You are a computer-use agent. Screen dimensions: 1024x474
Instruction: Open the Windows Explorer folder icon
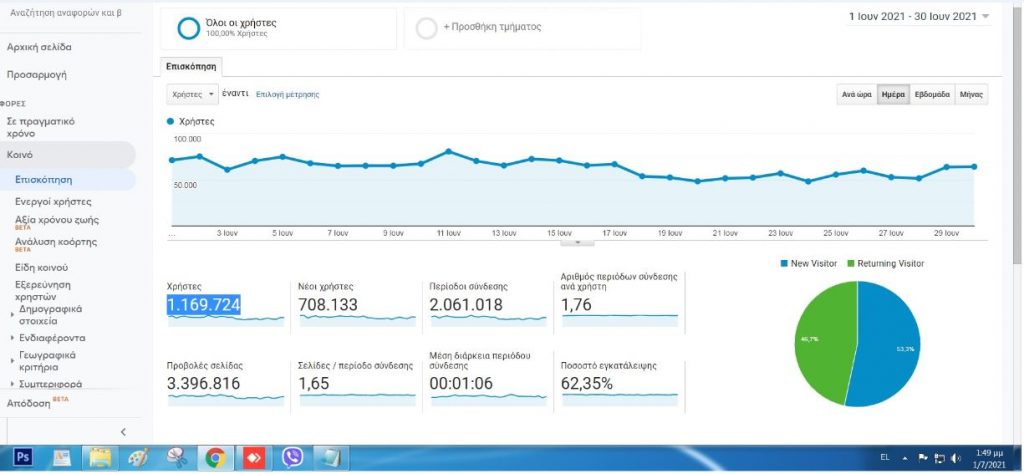click(100, 458)
